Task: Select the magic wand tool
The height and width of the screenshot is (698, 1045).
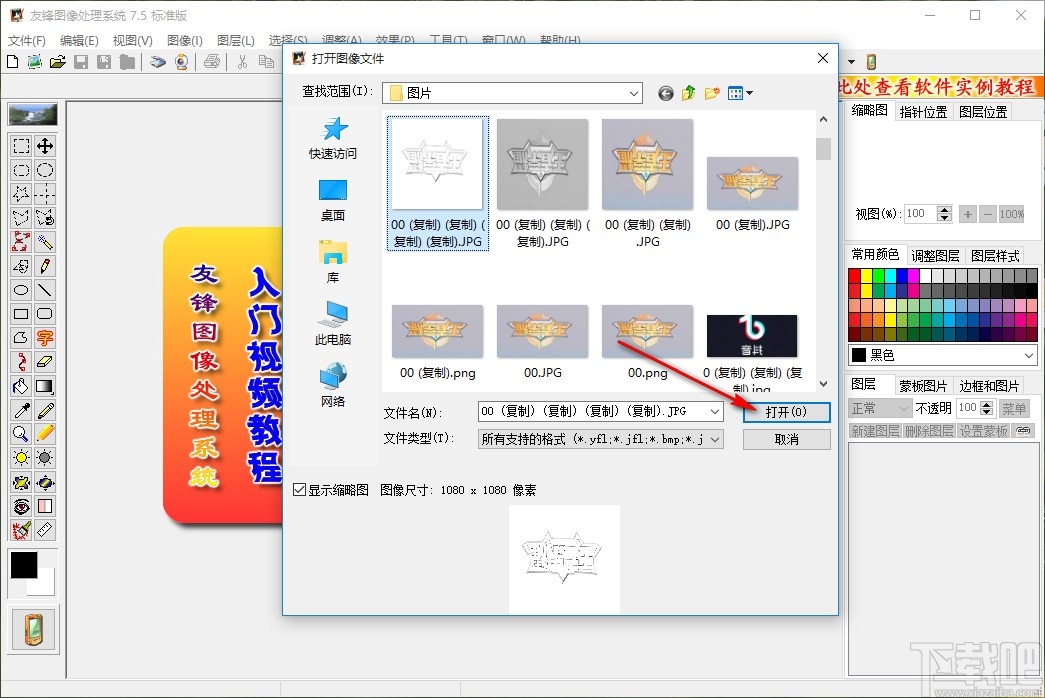Action: 45,242
